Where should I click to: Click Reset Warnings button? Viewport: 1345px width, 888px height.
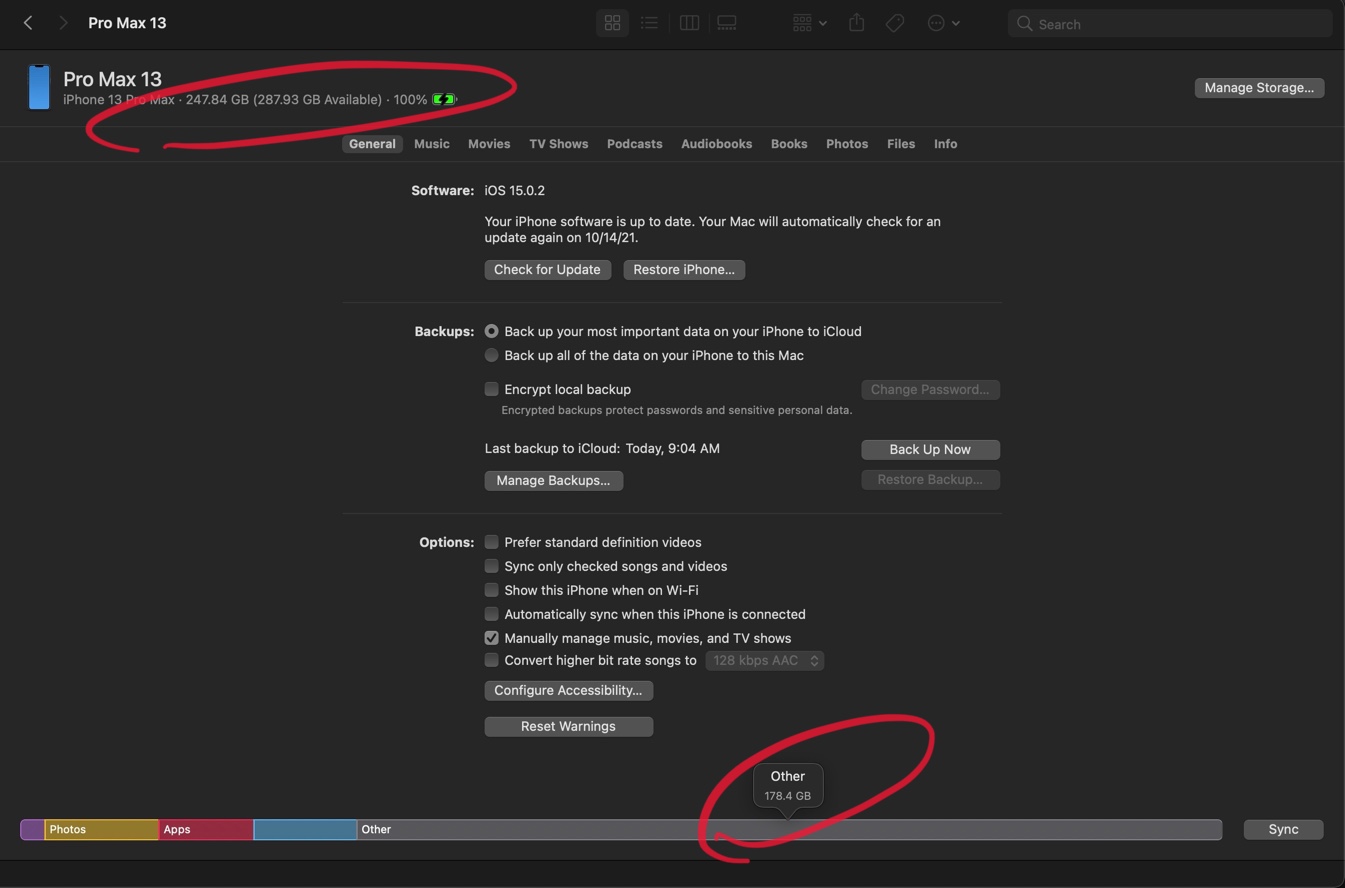pos(568,727)
